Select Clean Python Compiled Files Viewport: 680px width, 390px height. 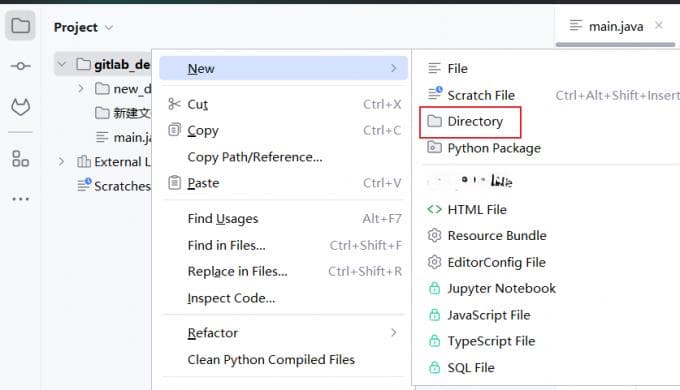pos(284,359)
